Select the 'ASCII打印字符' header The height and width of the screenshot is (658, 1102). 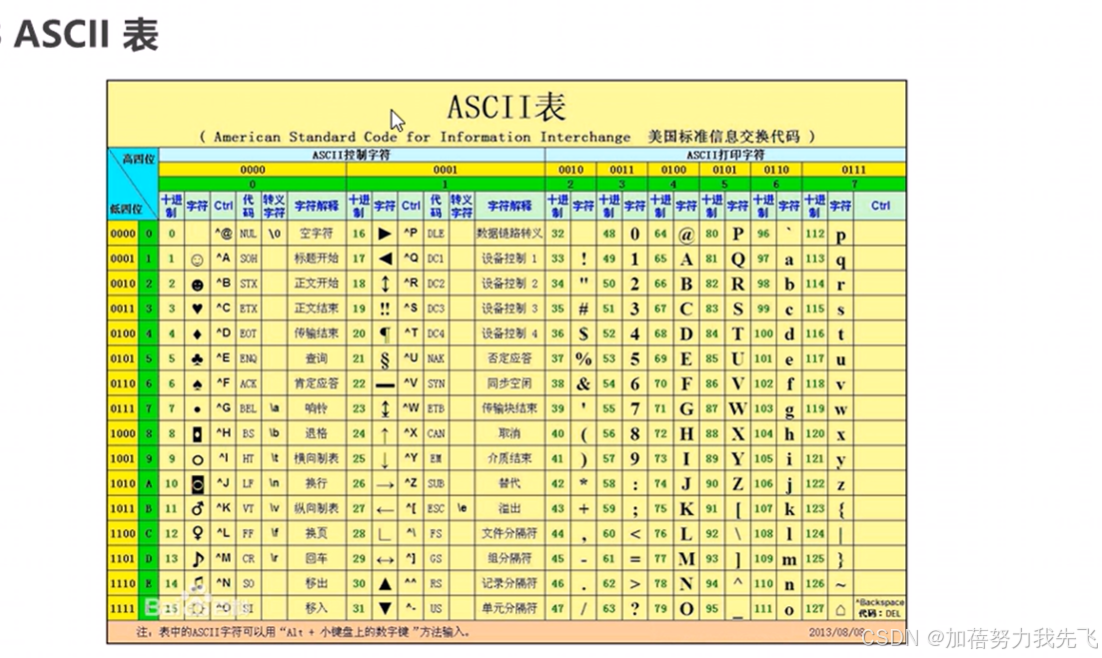pyautogui.click(x=725, y=155)
